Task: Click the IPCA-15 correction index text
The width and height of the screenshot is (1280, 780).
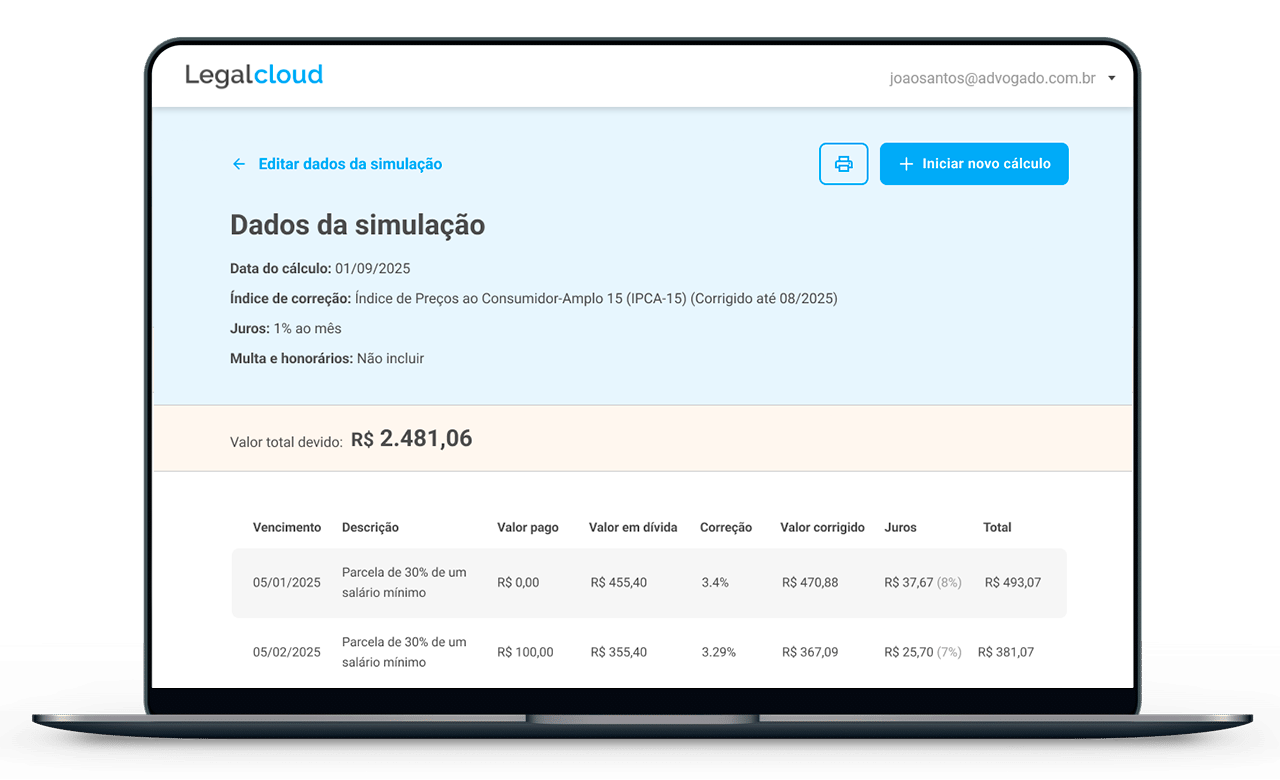Action: click(596, 298)
